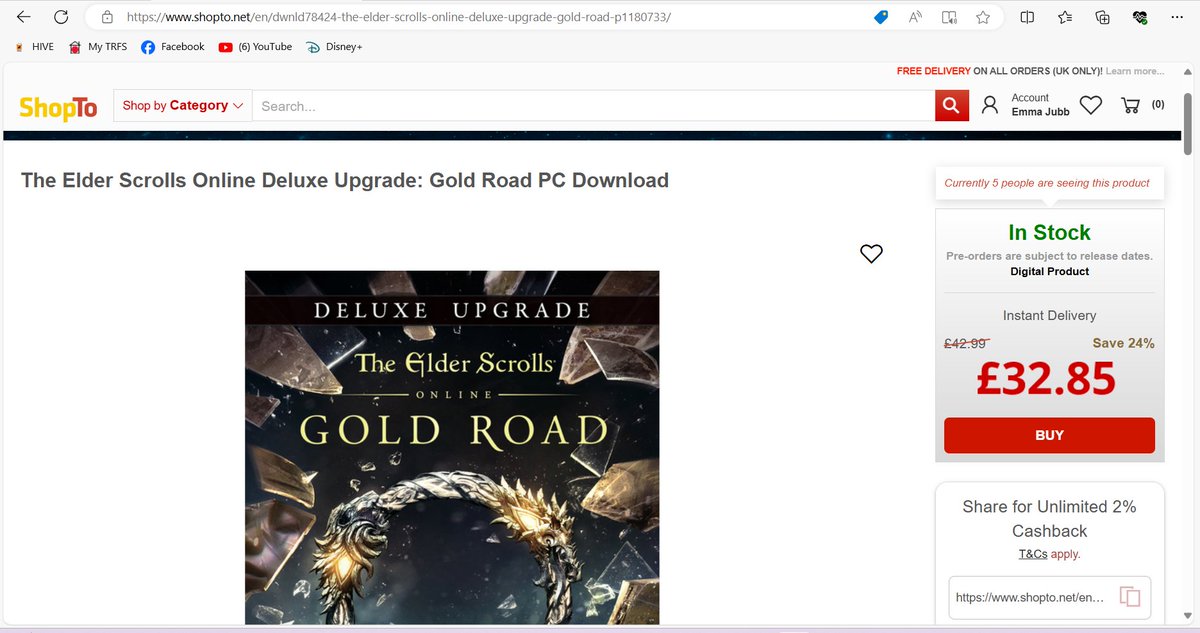Open the browser essentials heart icon
The width and height of the screenshot is (1200, 633).
click(1139, 17)
